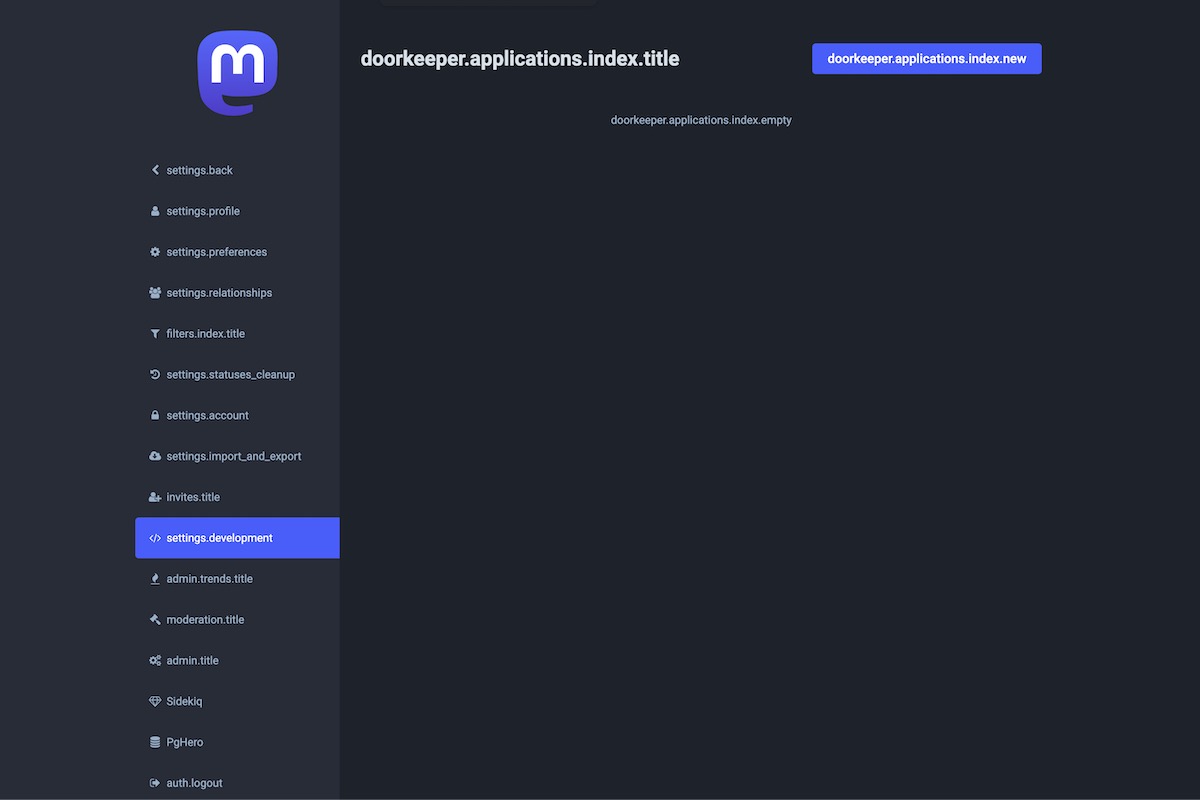Open the settings.preferences sidebar link

tap(216, 252)
